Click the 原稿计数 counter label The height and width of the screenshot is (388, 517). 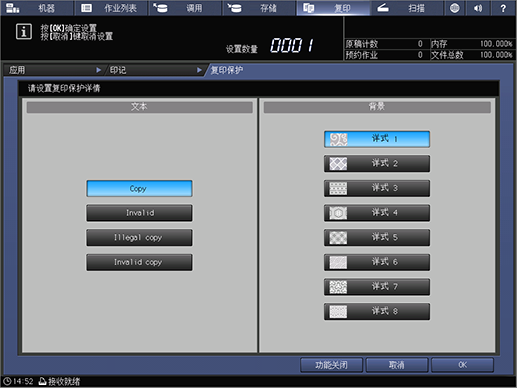362,44
